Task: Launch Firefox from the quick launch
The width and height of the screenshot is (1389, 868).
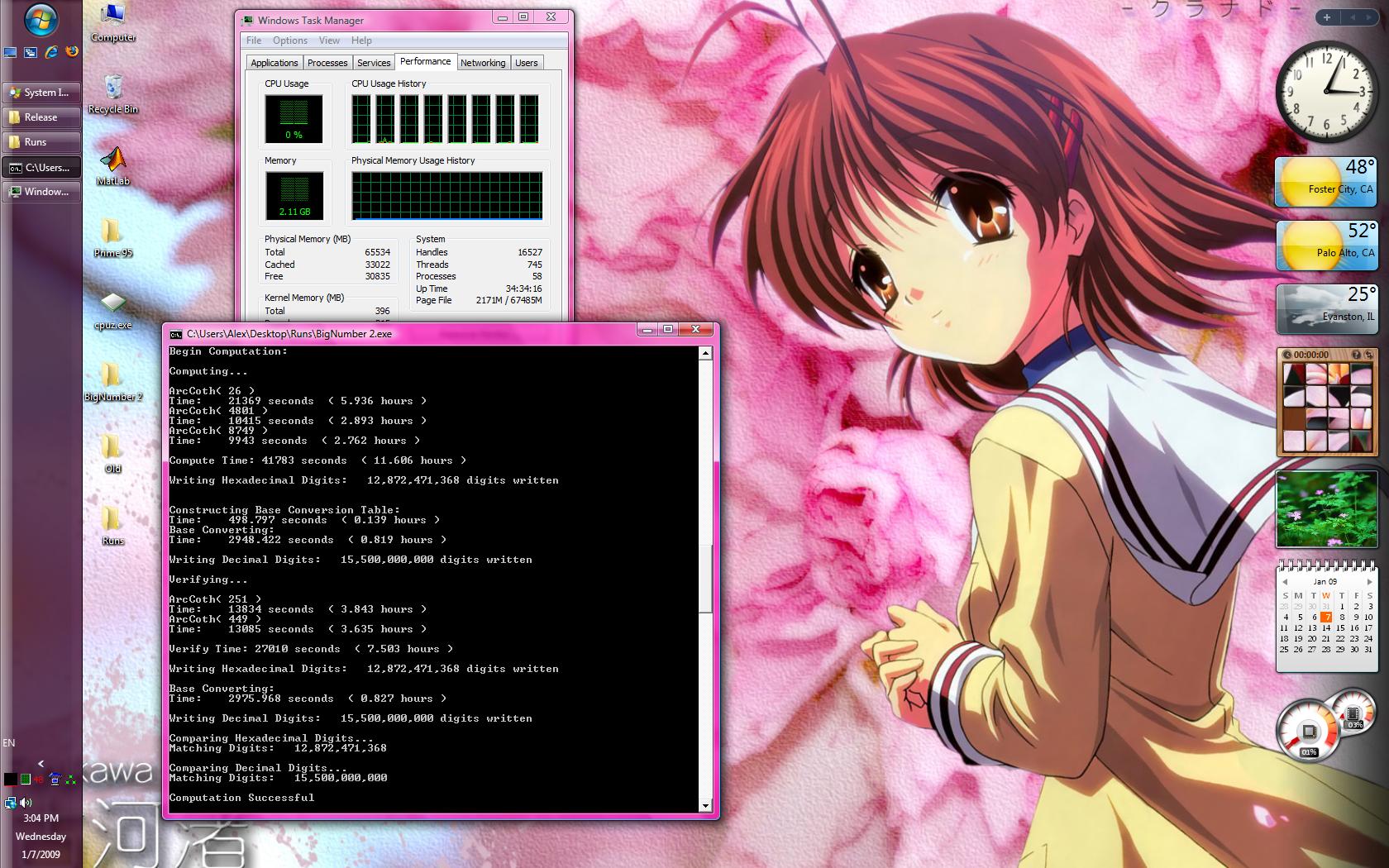Action: (x=72, y=51)
